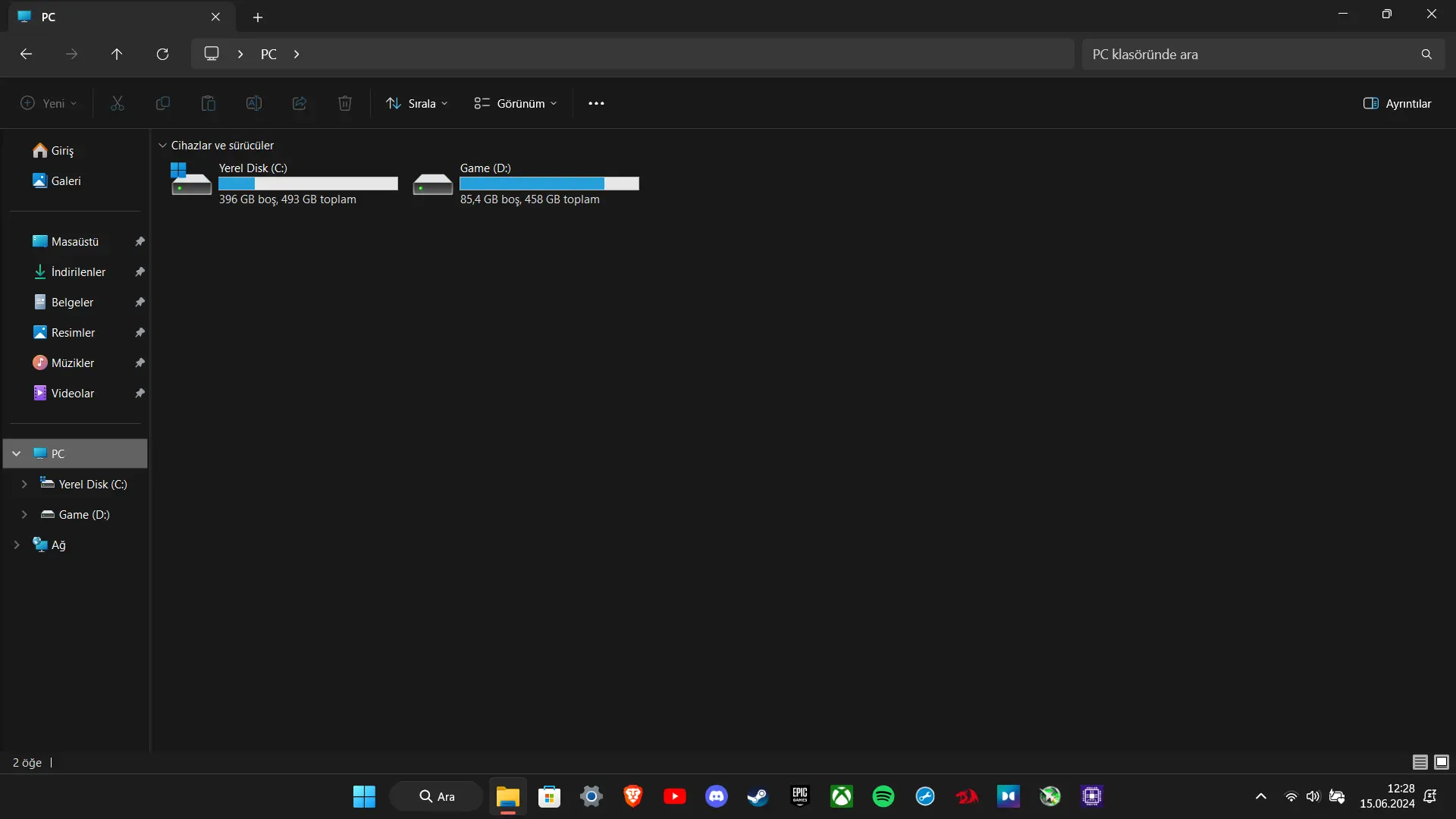
Task: Close the PC tab
Action: (215, 17)
